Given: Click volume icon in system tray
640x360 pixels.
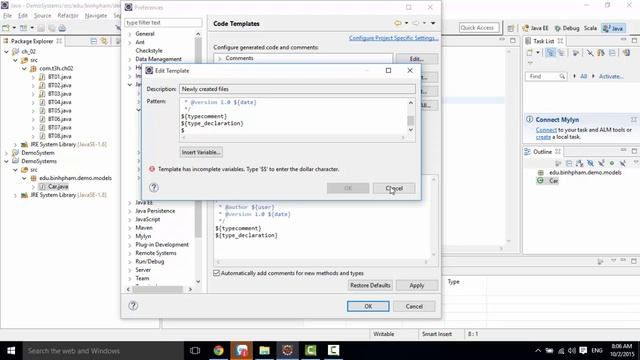Looking at the screenshot, I should (x=571, y=351).
